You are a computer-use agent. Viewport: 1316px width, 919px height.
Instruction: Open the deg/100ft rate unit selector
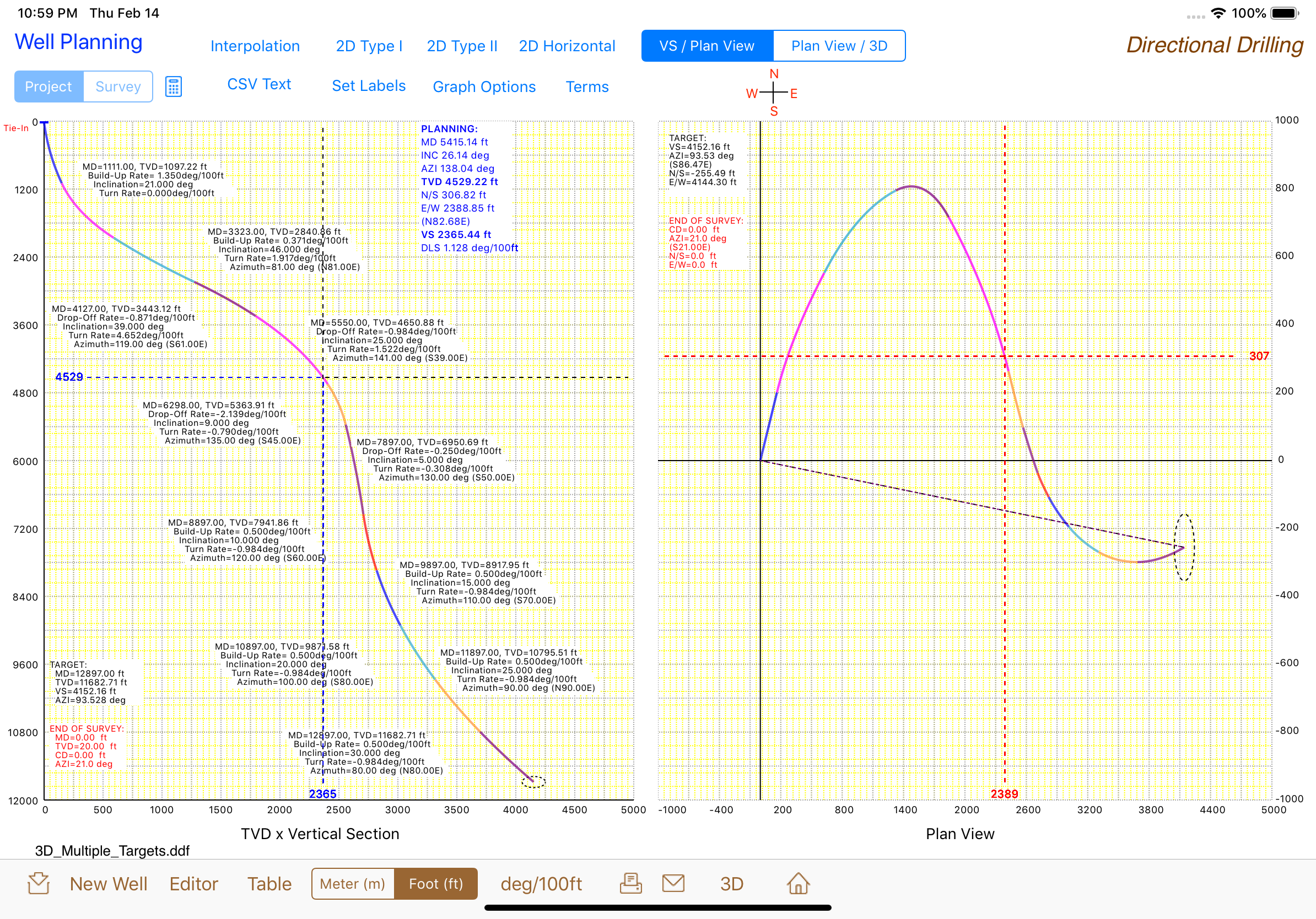click(x=541, y=884)
